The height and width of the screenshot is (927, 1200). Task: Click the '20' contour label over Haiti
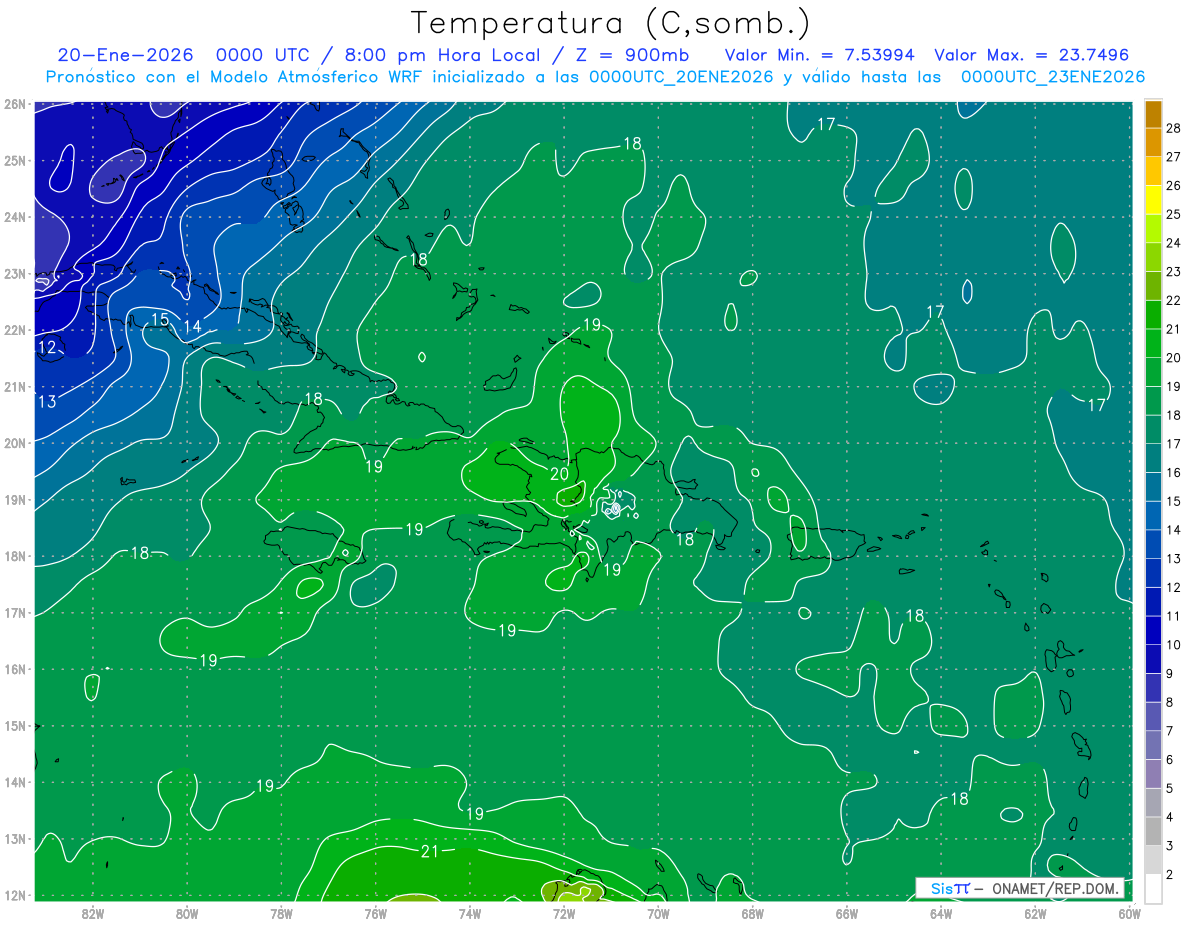point(559,474)
